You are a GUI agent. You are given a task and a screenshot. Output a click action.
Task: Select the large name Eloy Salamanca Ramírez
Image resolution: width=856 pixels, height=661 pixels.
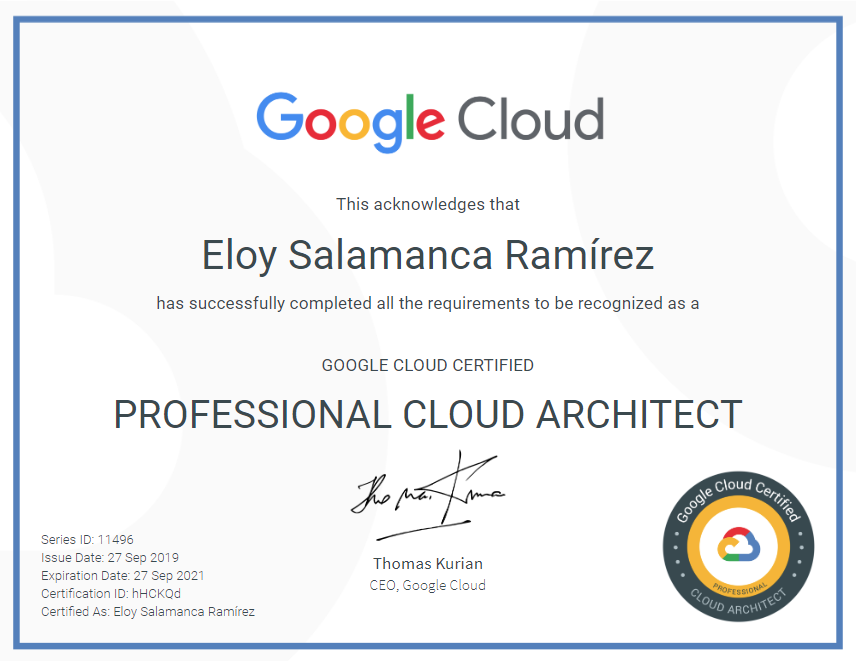coord(428,255)
